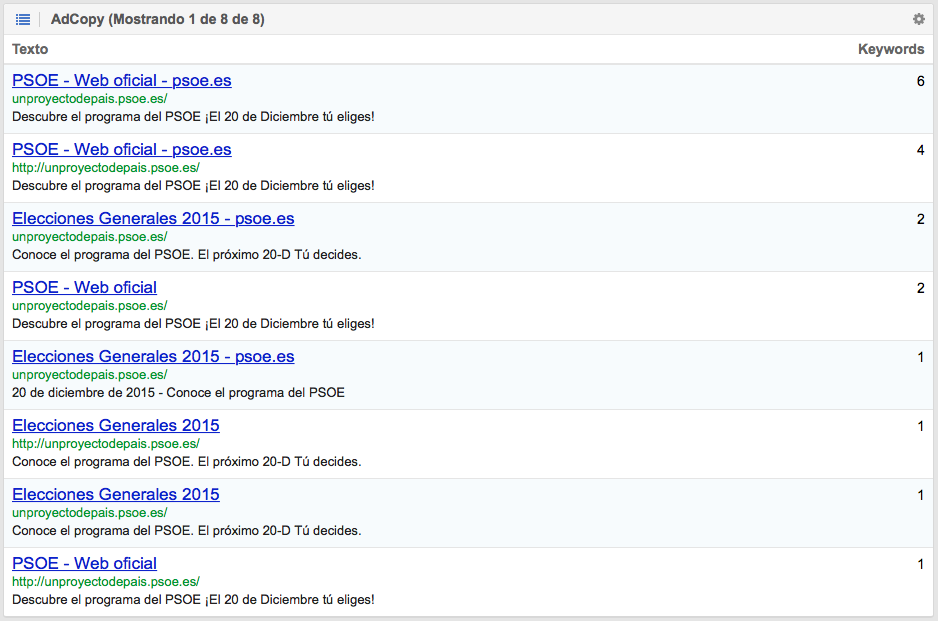Open the final 'PSOE - Web oficial' ad title
938x621 pixels.
click(x=84, y=564)
